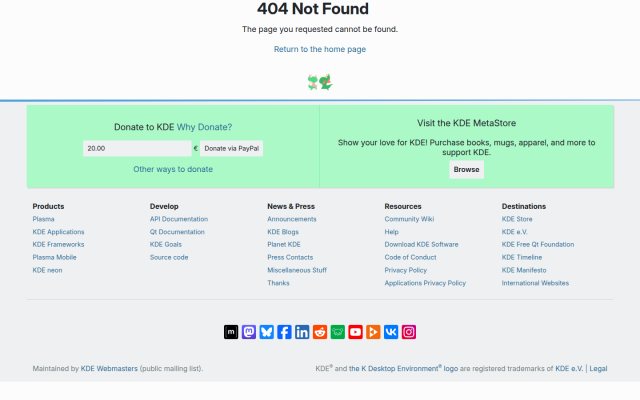Open Source code link
The height and width of the screenshot is (400, 640).
(169, 257)
